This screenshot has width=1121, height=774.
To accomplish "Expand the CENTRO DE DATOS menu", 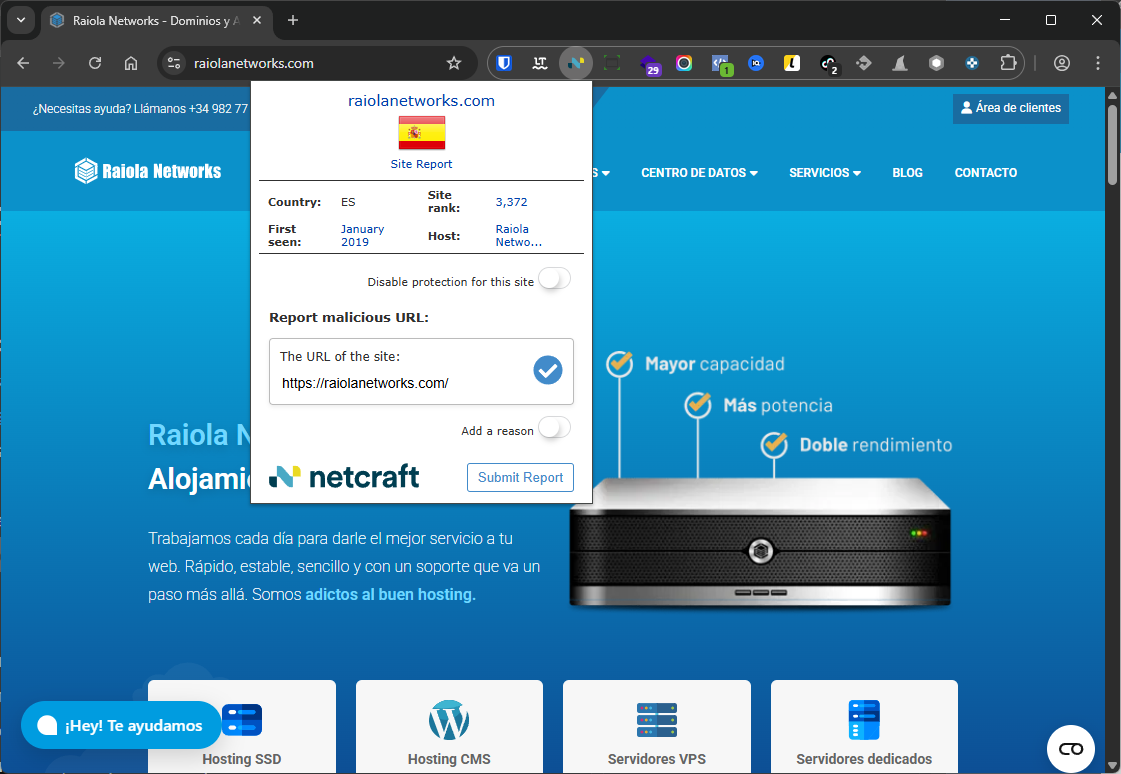I will [x=699, y=173].
